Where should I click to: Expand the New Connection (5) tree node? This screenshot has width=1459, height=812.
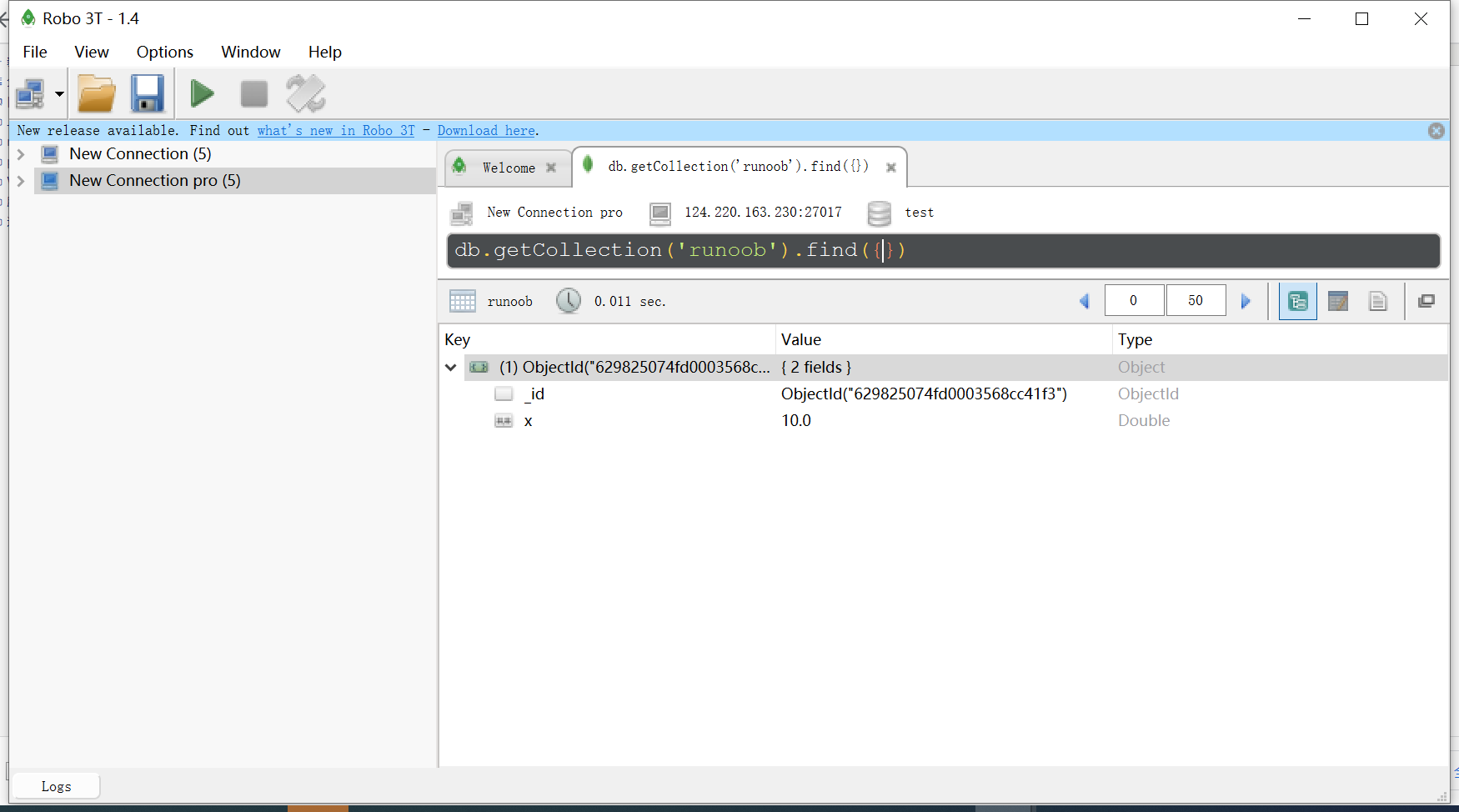coord(21,154)
